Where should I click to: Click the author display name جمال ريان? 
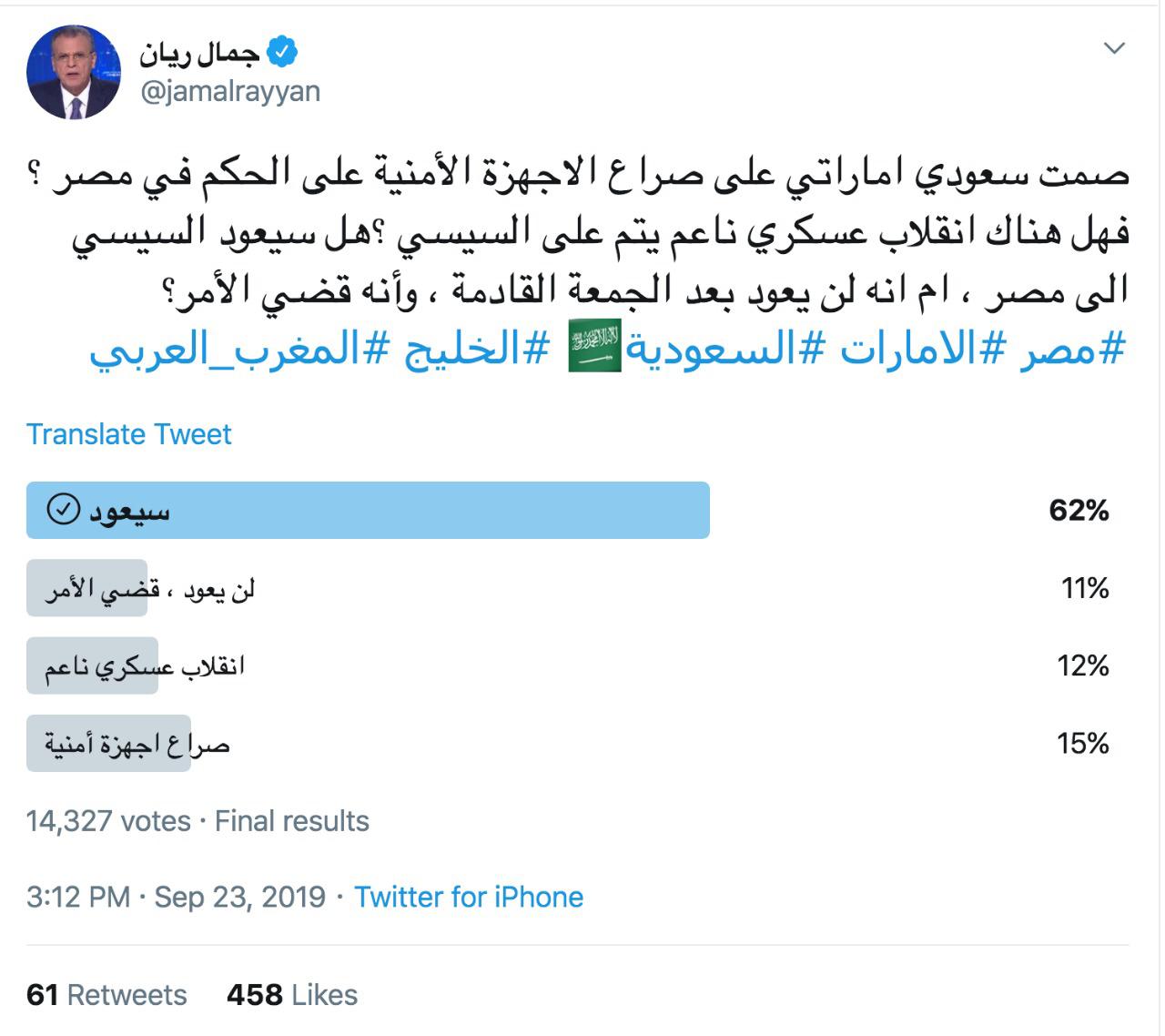(199, 54)
